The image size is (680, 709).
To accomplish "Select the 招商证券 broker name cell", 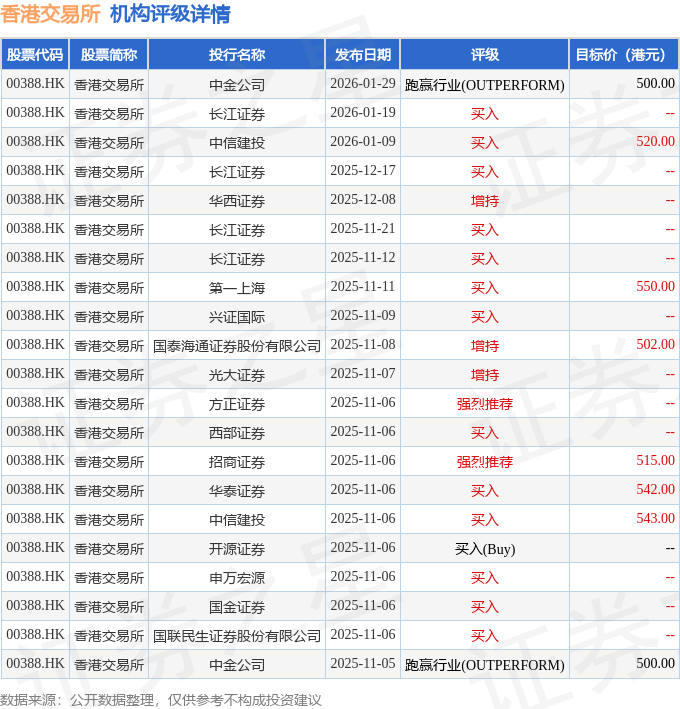I will 236,462.
